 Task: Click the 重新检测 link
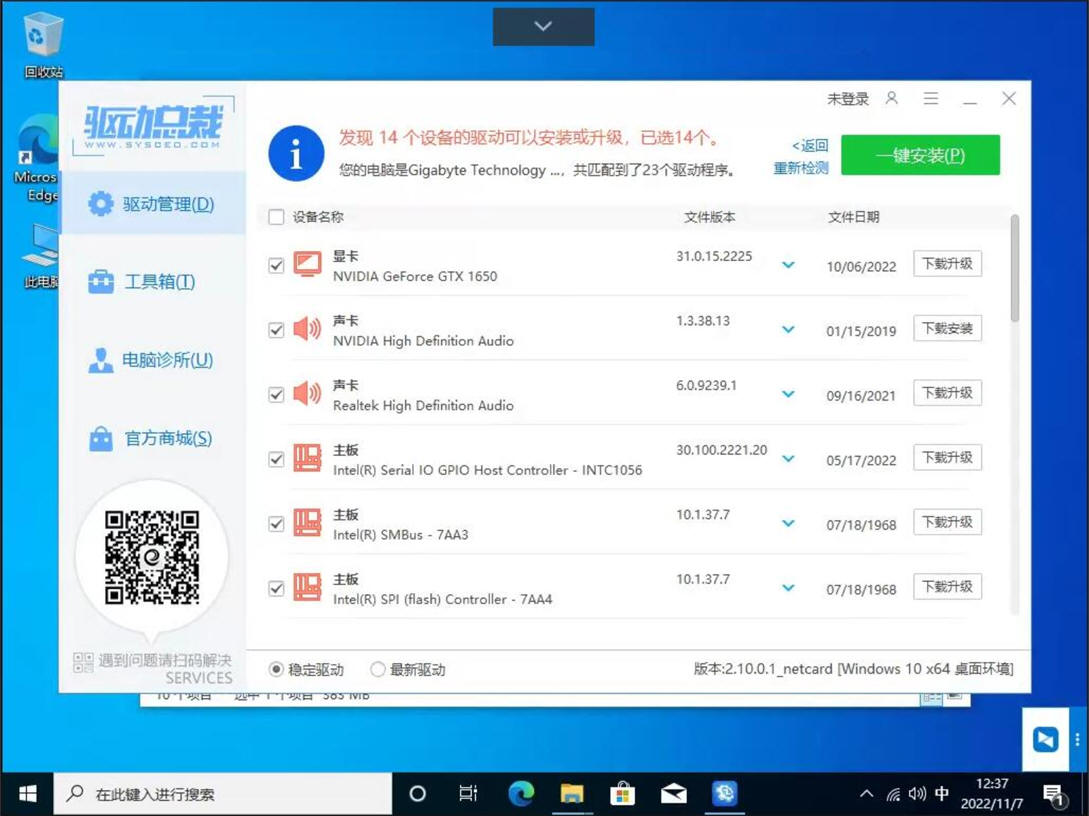pyautogui.click(x=801, y=168)
